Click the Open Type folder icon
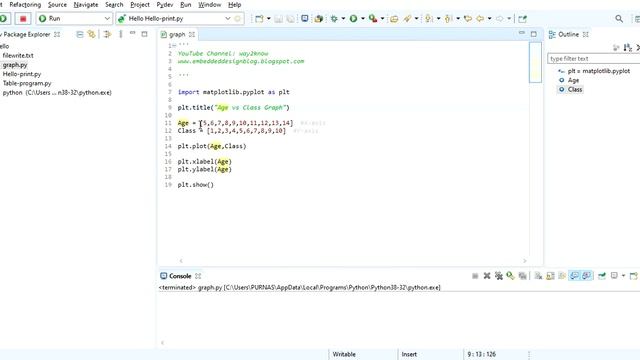This screenshot has height=360, width=640. pyautogui.click(x=394, y=19)
